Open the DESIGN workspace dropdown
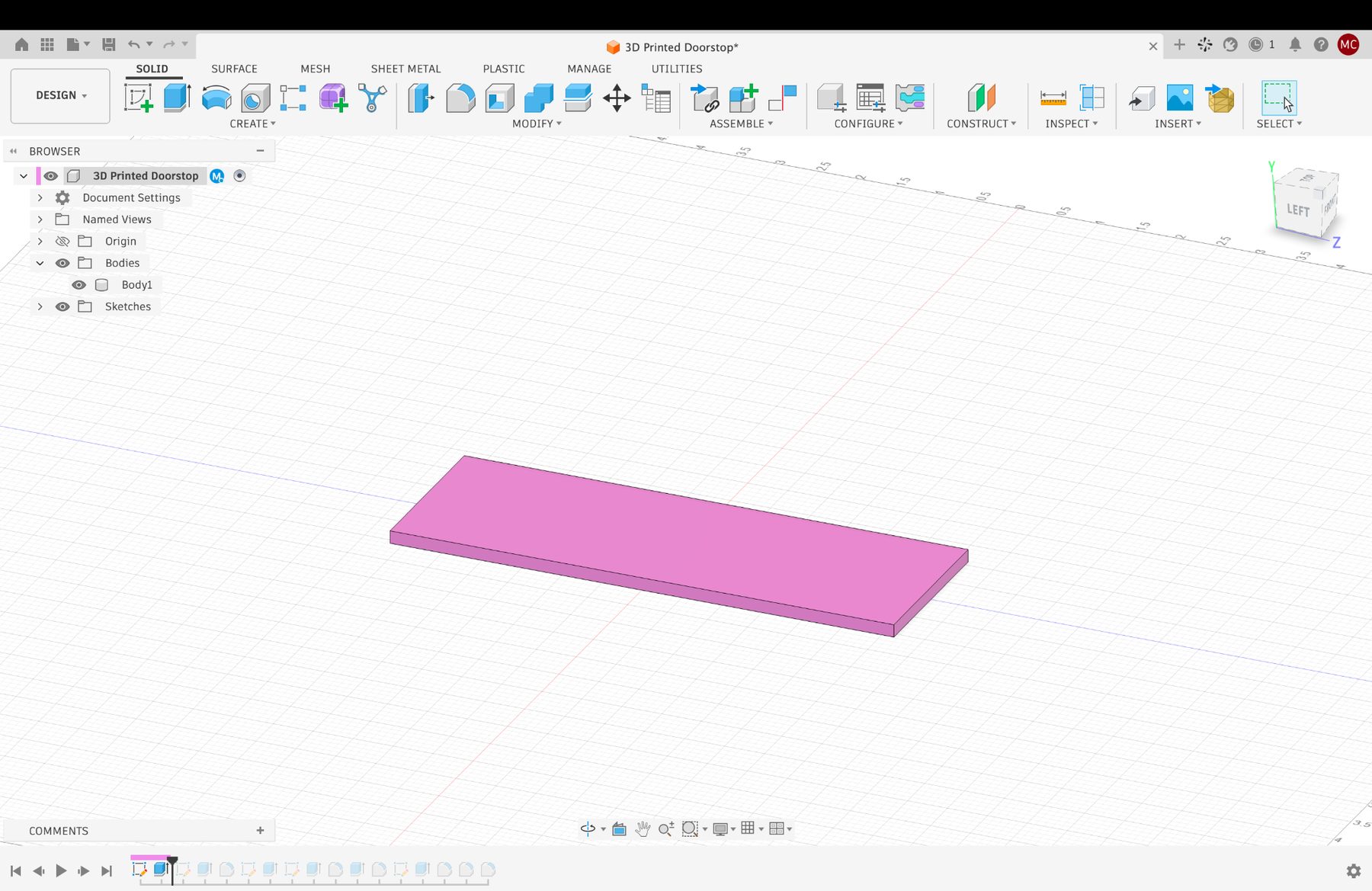Screen dimensions: 1372x891 point(60,95)
